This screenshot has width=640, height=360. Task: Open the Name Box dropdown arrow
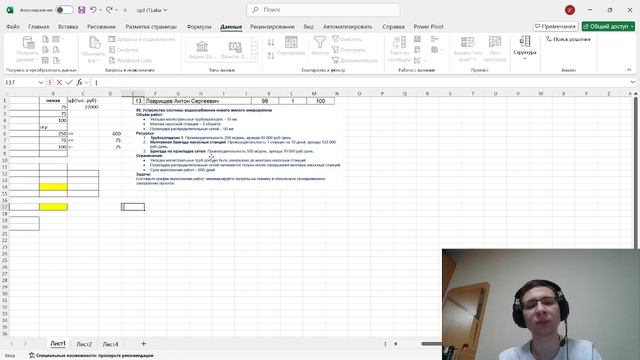(41, 82)
